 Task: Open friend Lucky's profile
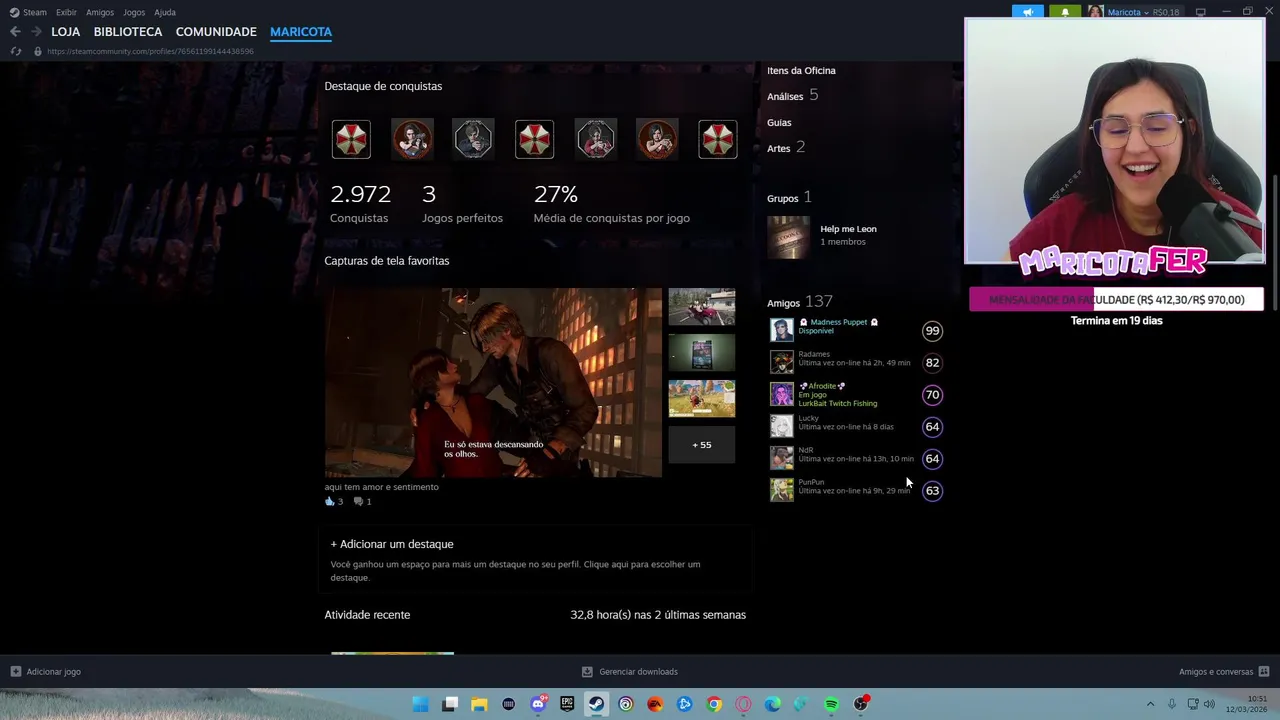click(808, 418)
